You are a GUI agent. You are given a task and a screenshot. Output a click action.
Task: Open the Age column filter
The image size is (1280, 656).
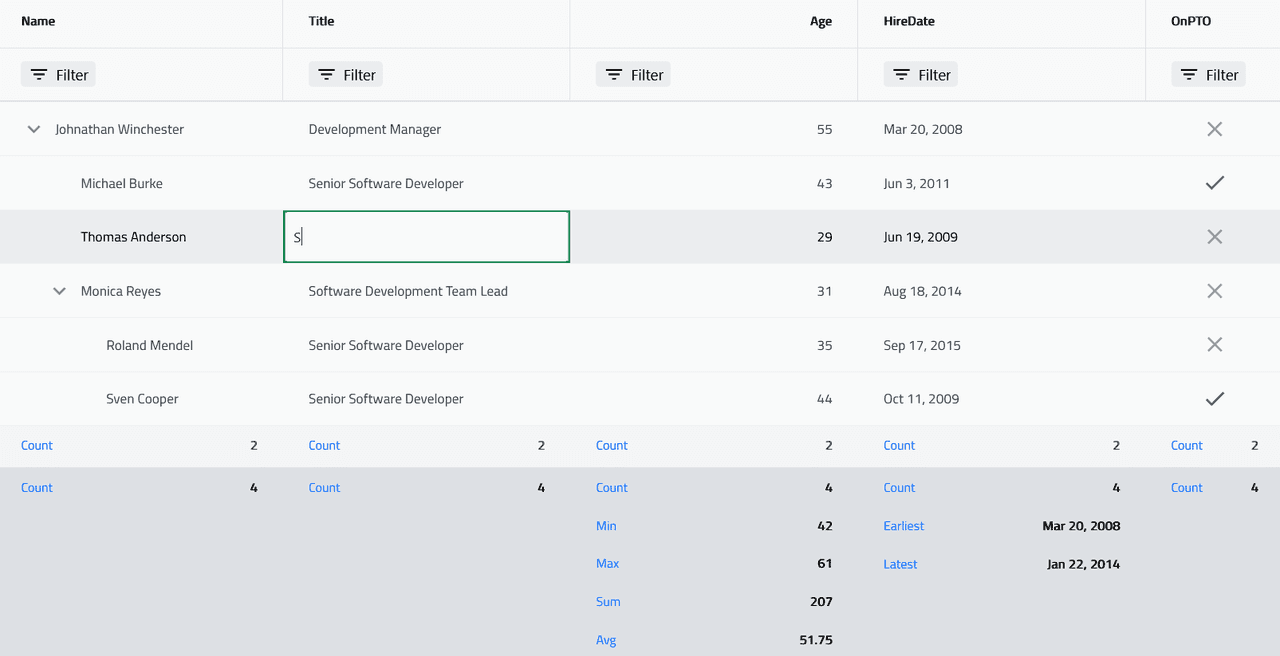633,75
